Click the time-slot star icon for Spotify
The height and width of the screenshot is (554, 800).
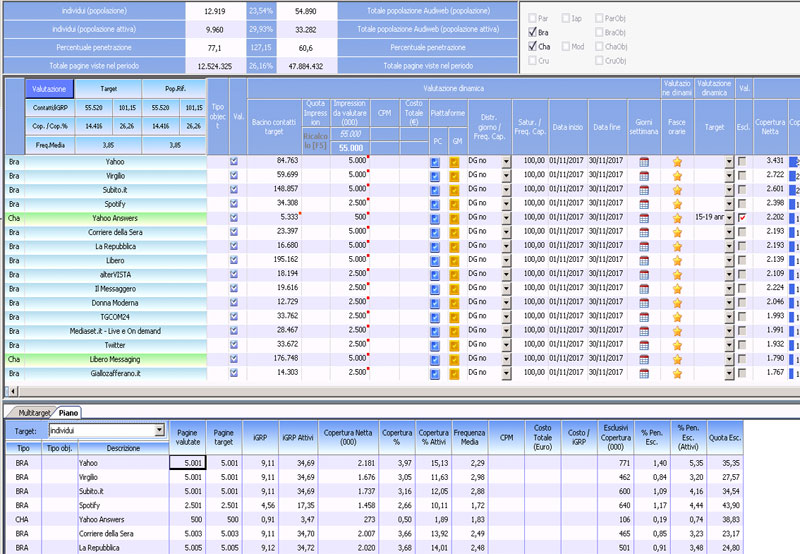[677, 203]
